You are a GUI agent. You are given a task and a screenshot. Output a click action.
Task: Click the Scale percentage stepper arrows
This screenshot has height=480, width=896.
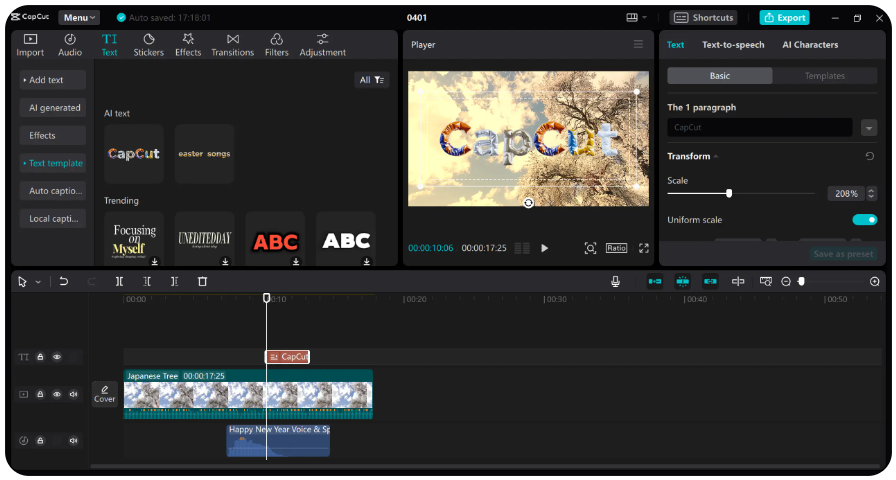click(x=871, y=194)
